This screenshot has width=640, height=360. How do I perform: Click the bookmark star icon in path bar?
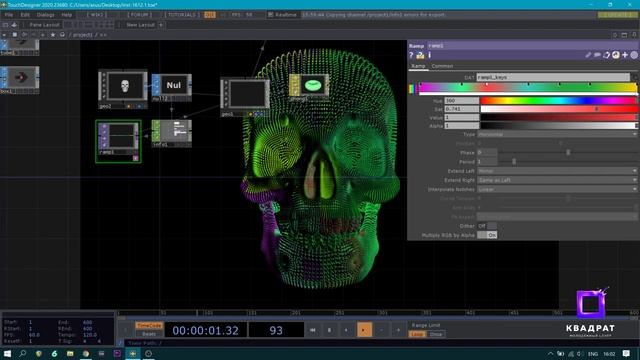pos(53,35)
